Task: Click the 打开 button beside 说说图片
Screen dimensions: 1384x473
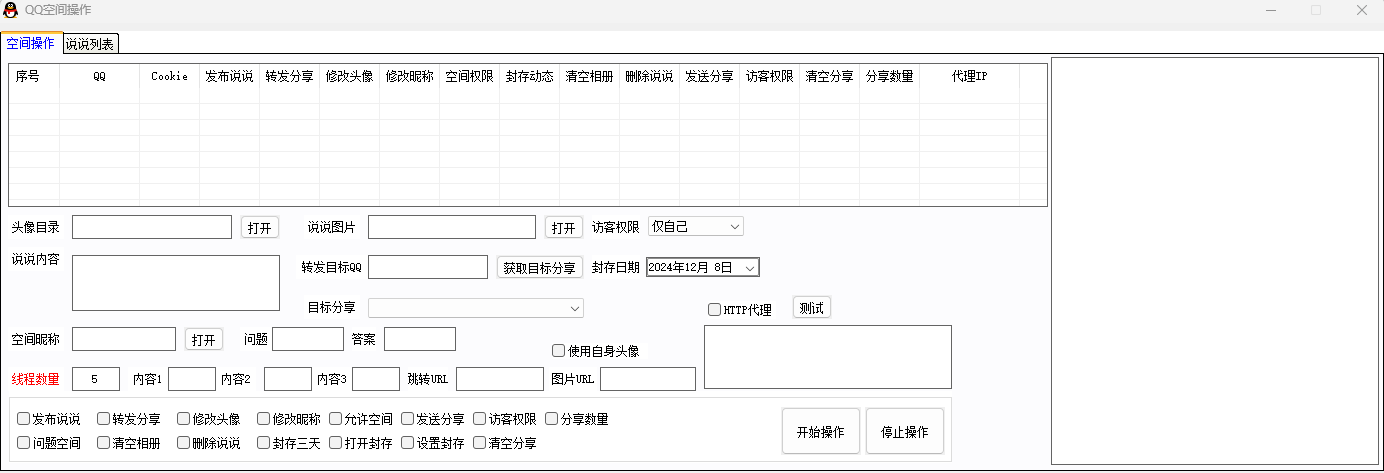Action: click(x=563, y=228)
